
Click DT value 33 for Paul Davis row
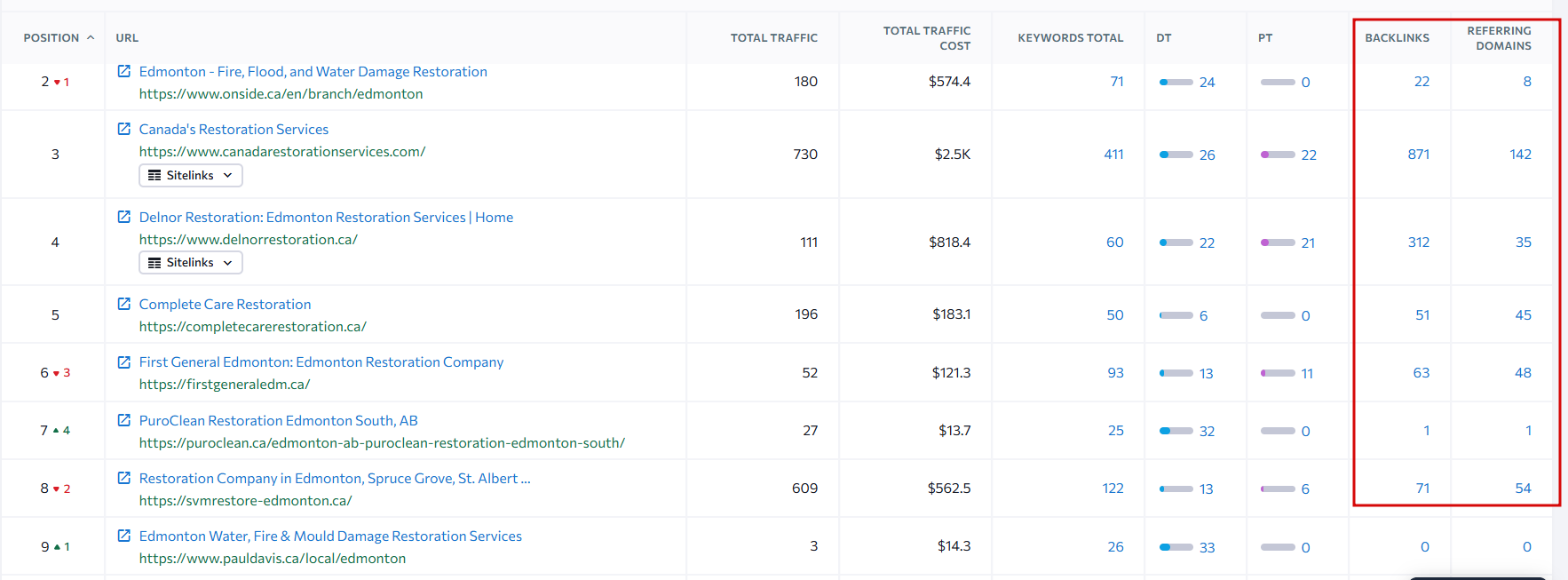[x=1207, y=547]
